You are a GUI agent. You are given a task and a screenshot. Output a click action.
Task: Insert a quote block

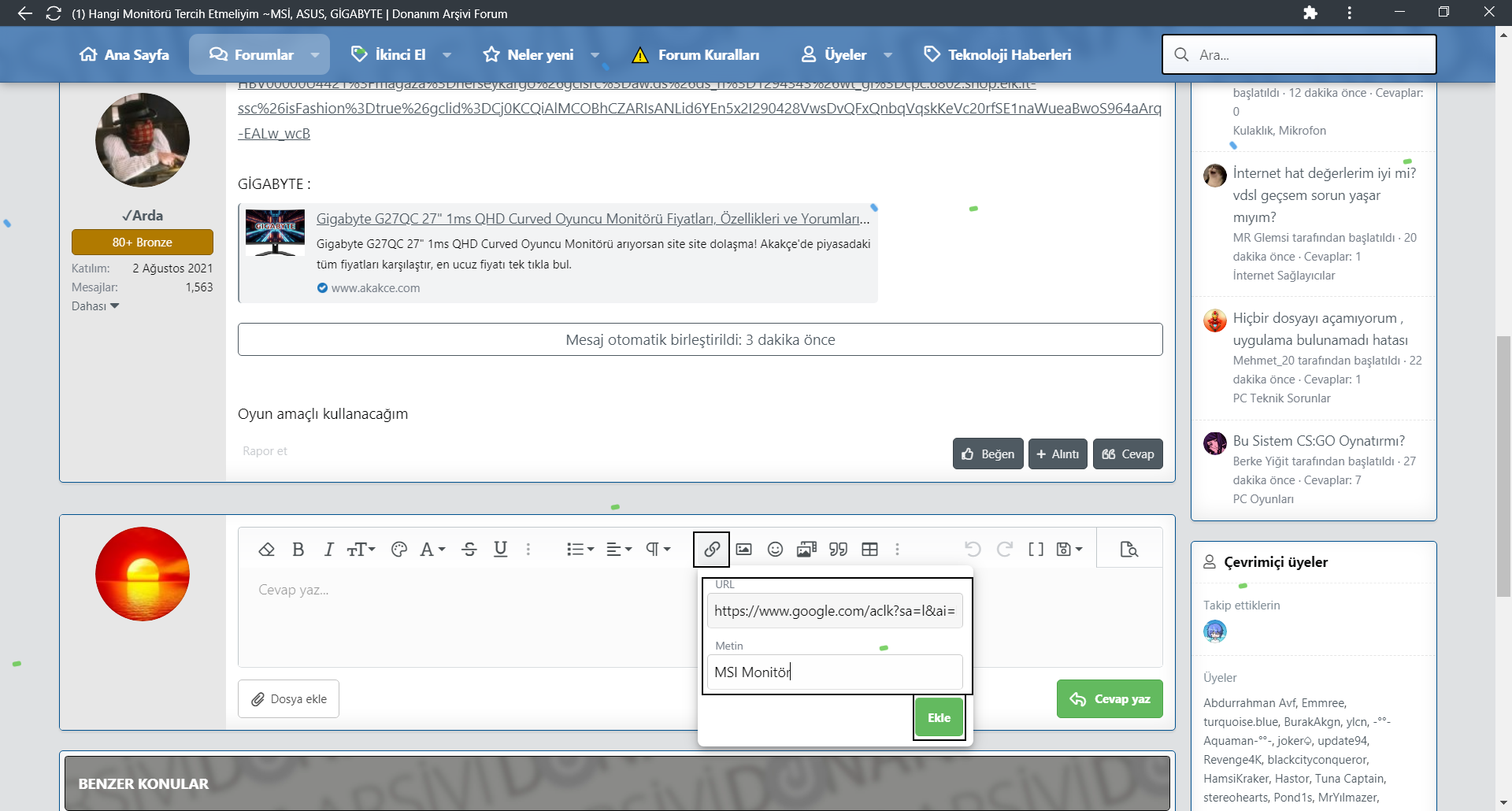tap(838, 550)
